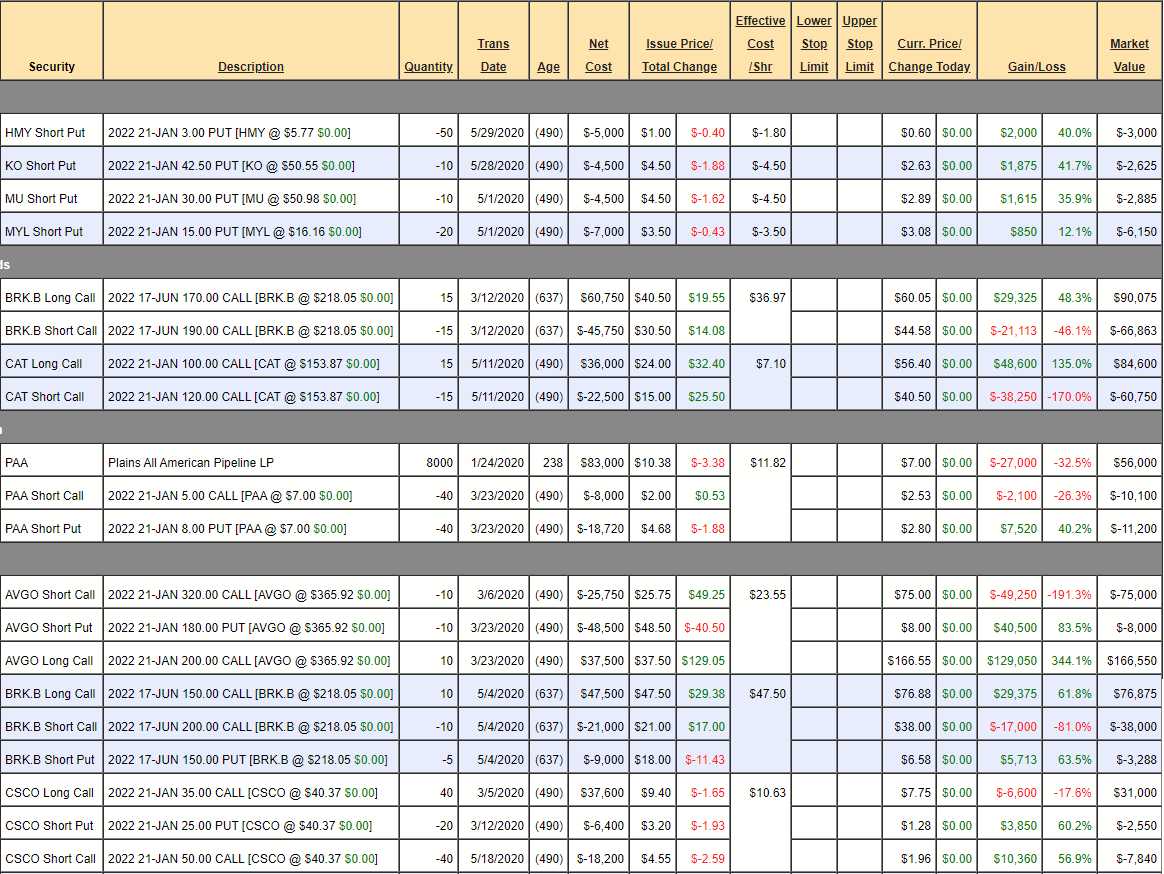Select CAT Long Call market value $84,600
The width and height of the screenshot is (1164, 874).
pos(1130,364)
